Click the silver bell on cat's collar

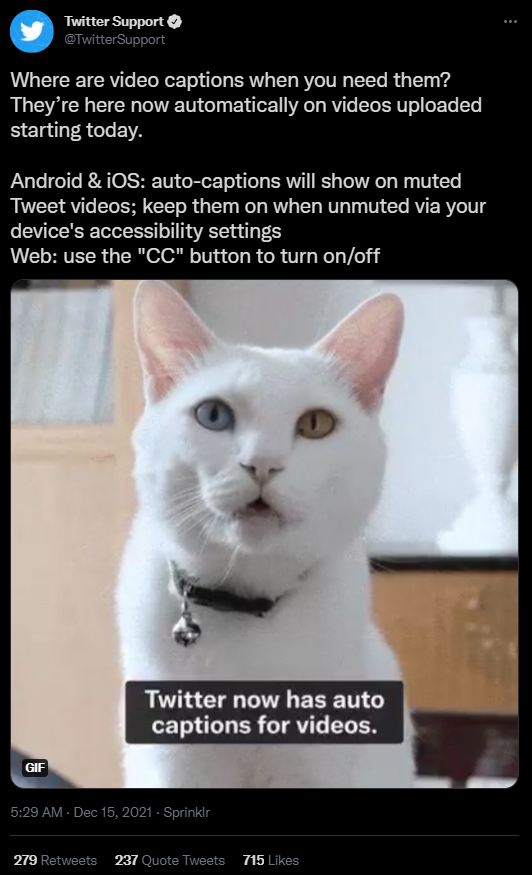(186, 629)
